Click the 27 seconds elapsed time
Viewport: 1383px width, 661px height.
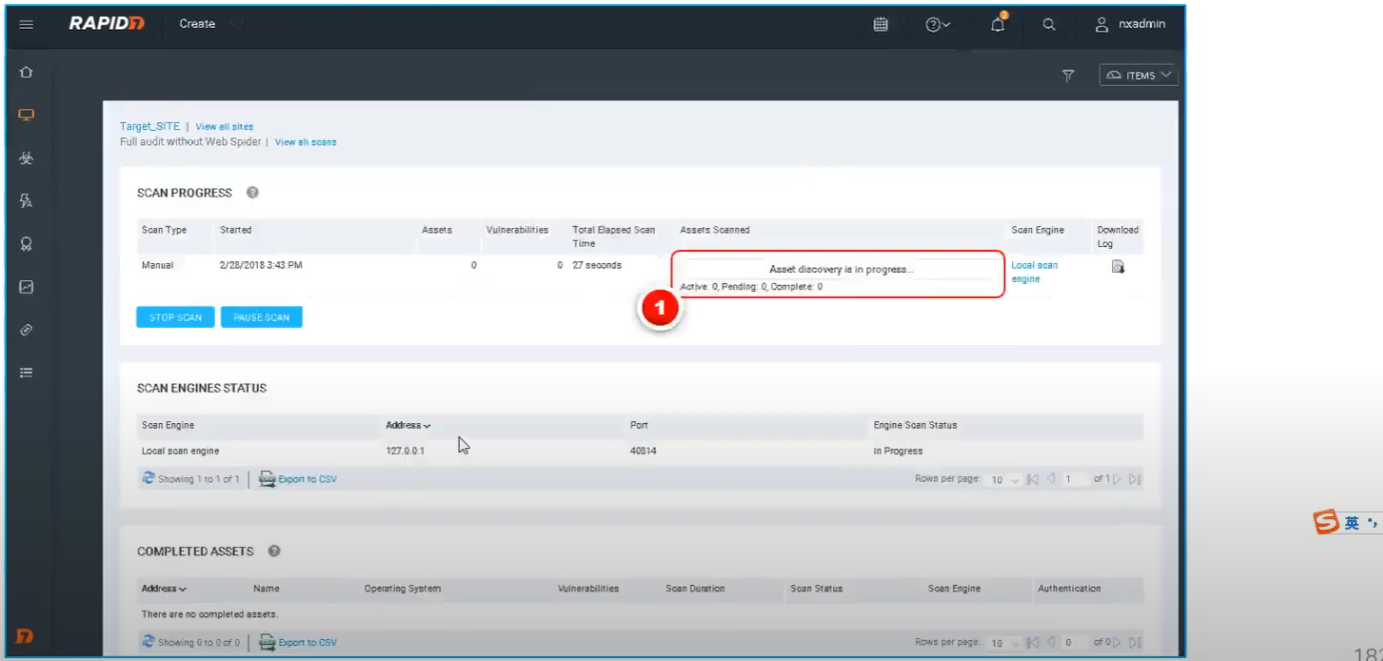597,266
